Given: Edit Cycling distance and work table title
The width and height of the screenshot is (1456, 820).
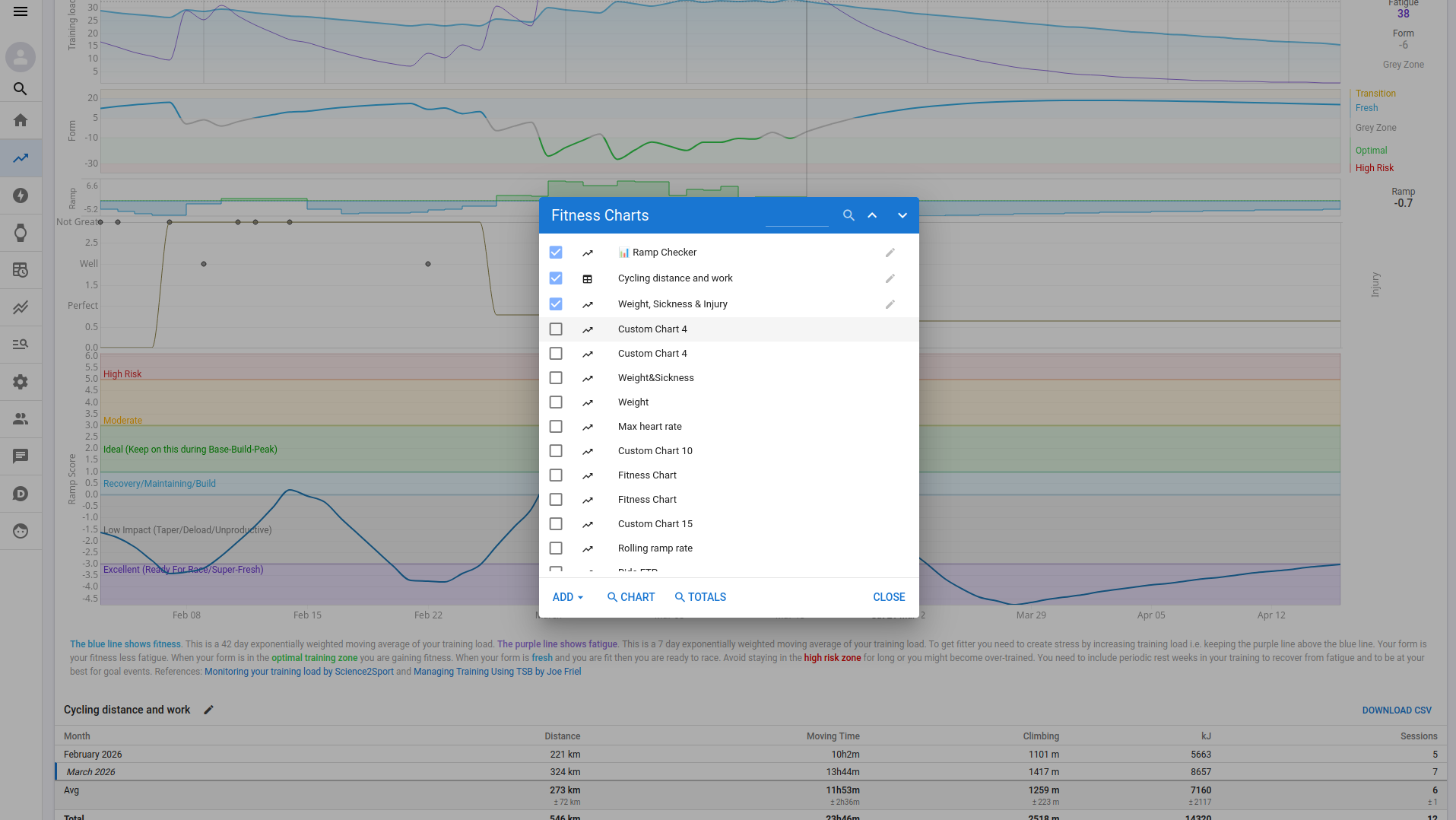Looking at the screenshot, I should (x=208, y=710).
